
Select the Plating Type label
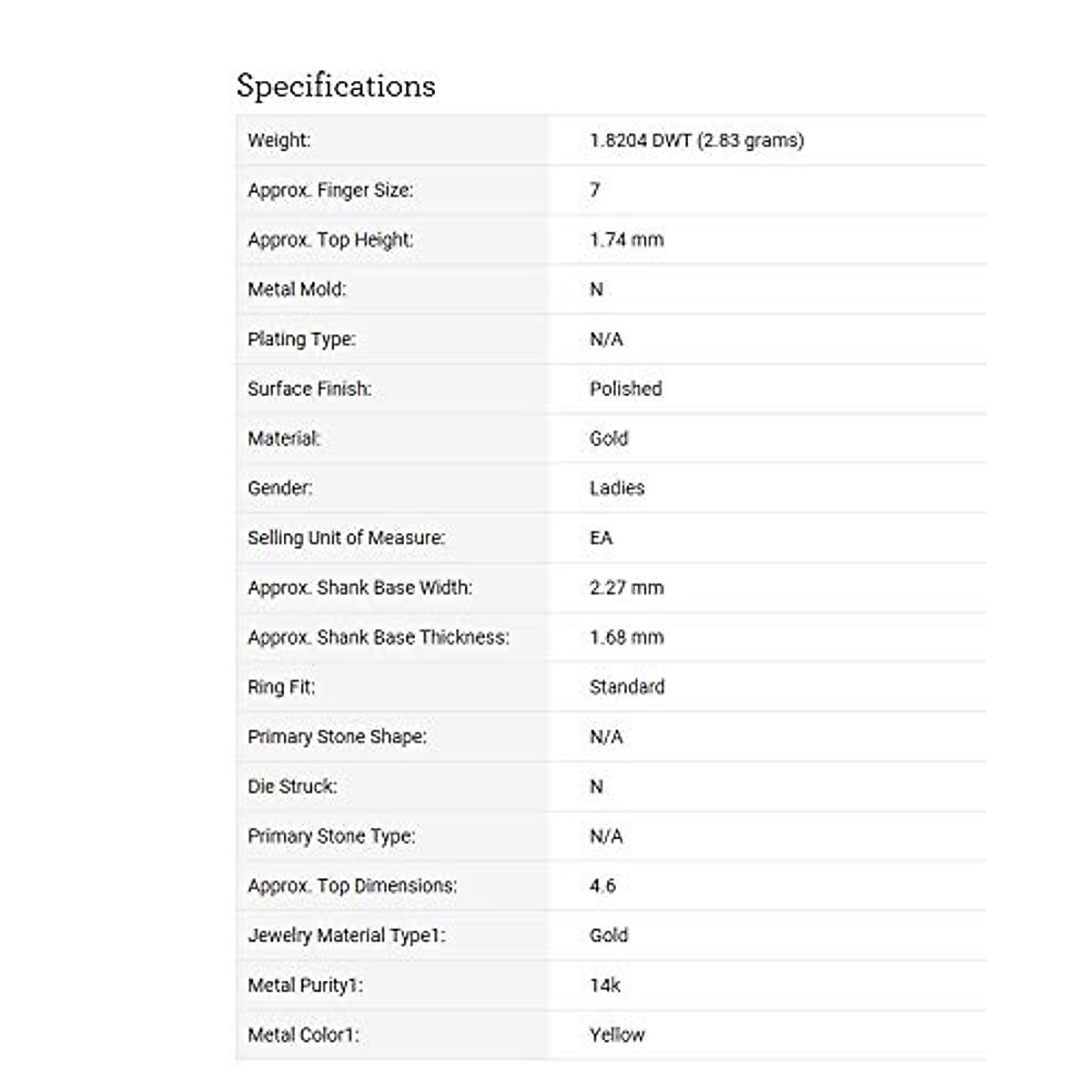[x=301, y=339]
